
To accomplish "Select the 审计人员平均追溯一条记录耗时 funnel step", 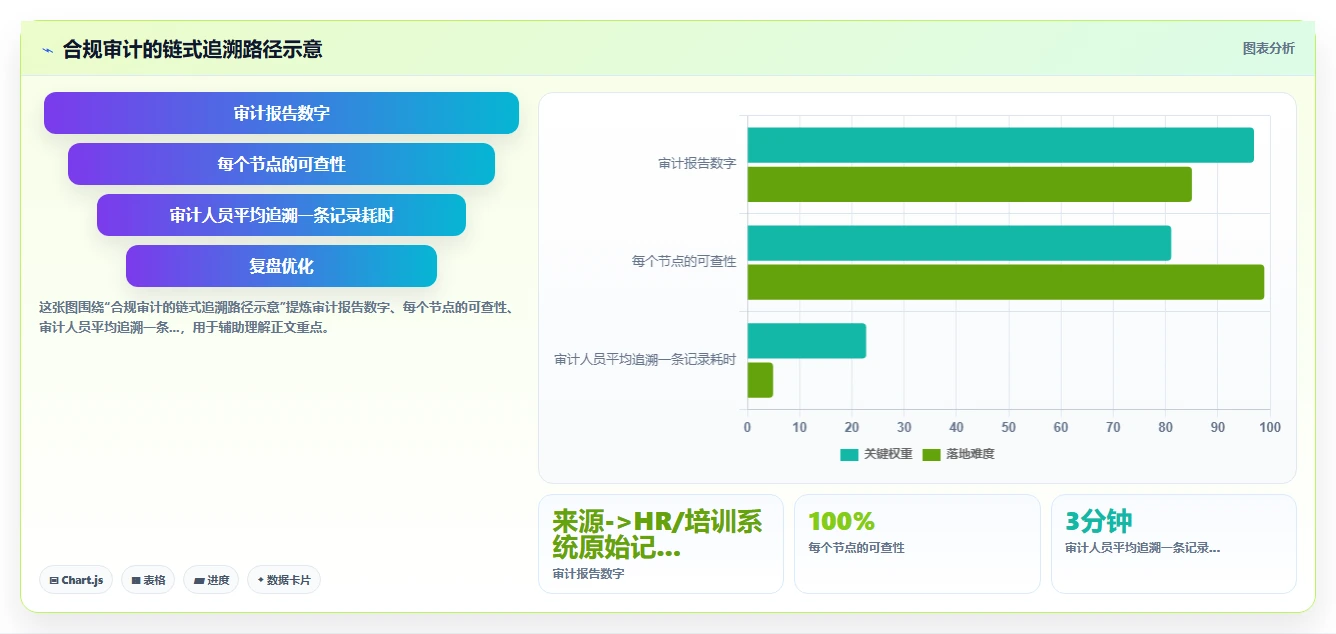I will point(281,215).
